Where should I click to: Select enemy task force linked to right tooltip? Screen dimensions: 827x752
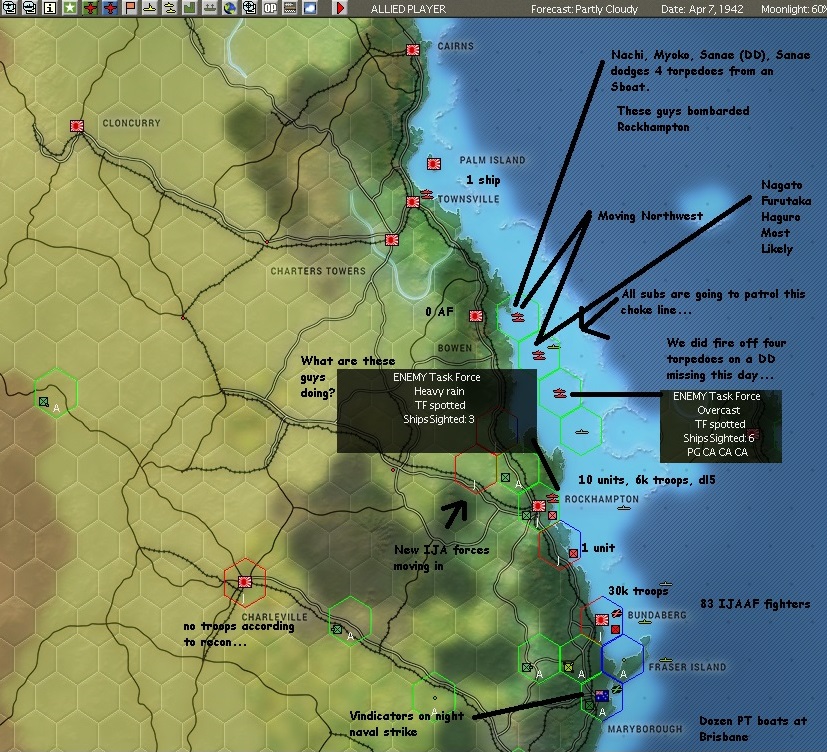[560, 393]
